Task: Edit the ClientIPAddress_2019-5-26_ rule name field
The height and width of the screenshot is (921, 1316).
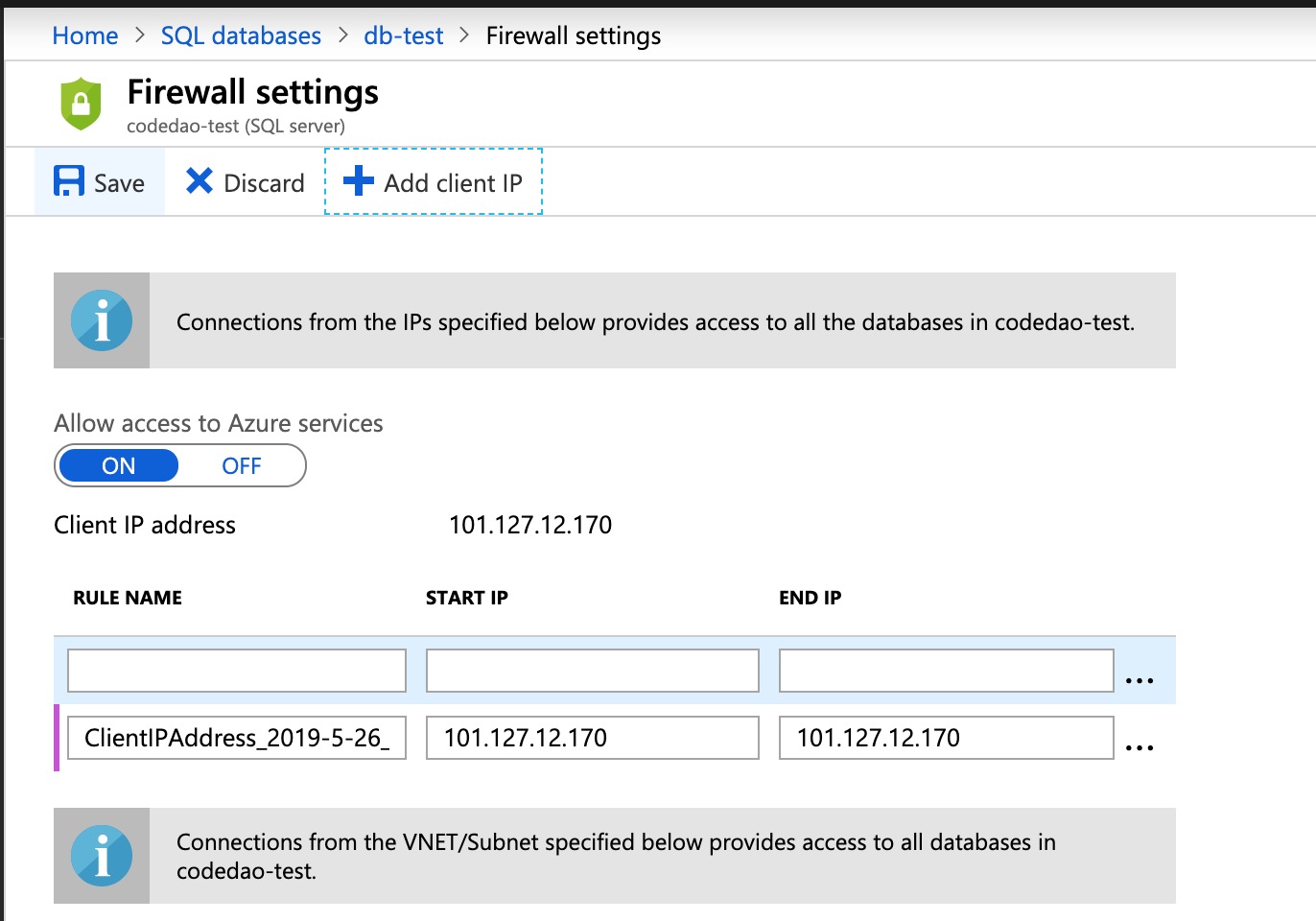Action: pyautogui.click(x=237, y=738)
